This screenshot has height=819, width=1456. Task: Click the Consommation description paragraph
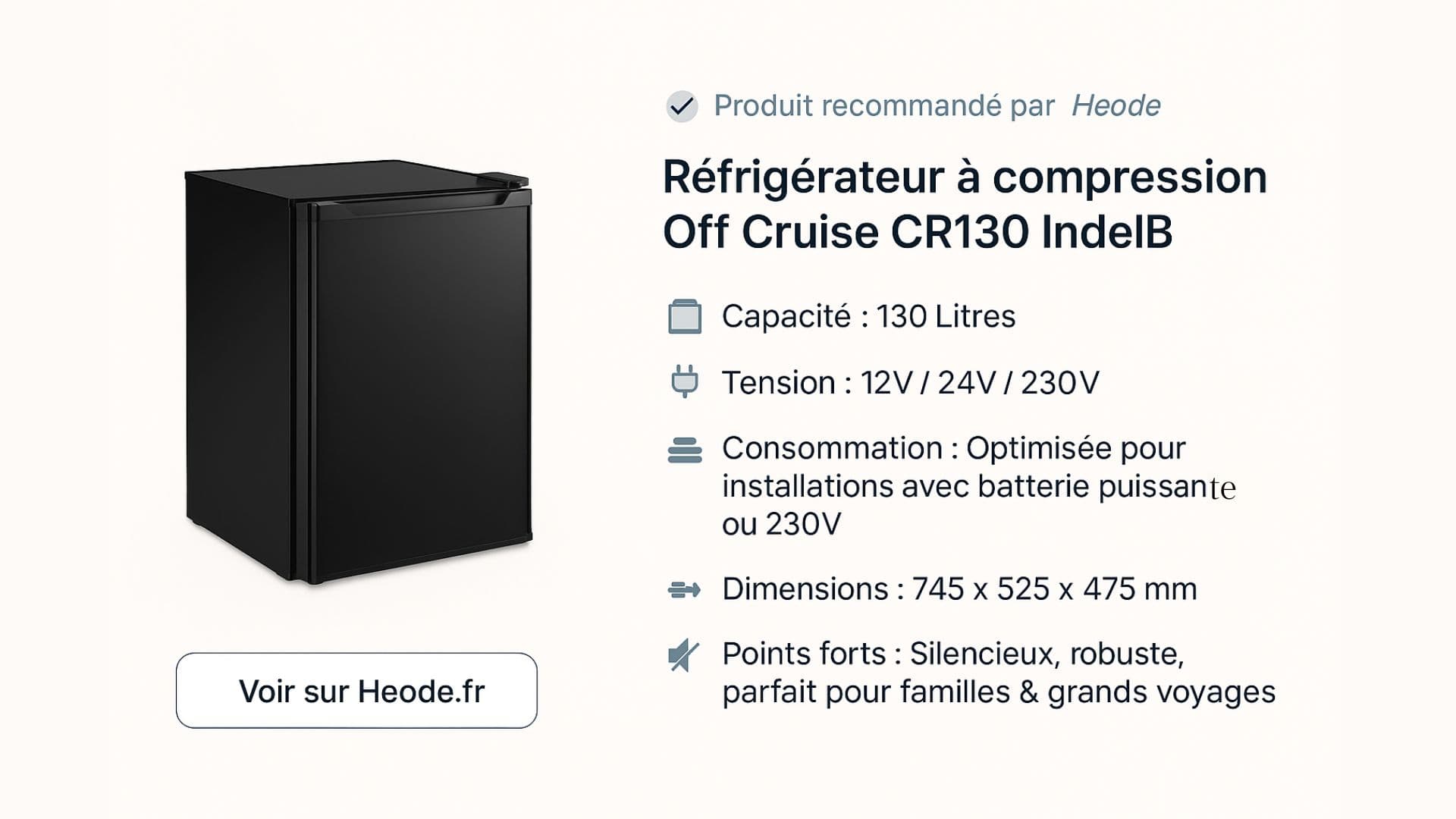979,486
